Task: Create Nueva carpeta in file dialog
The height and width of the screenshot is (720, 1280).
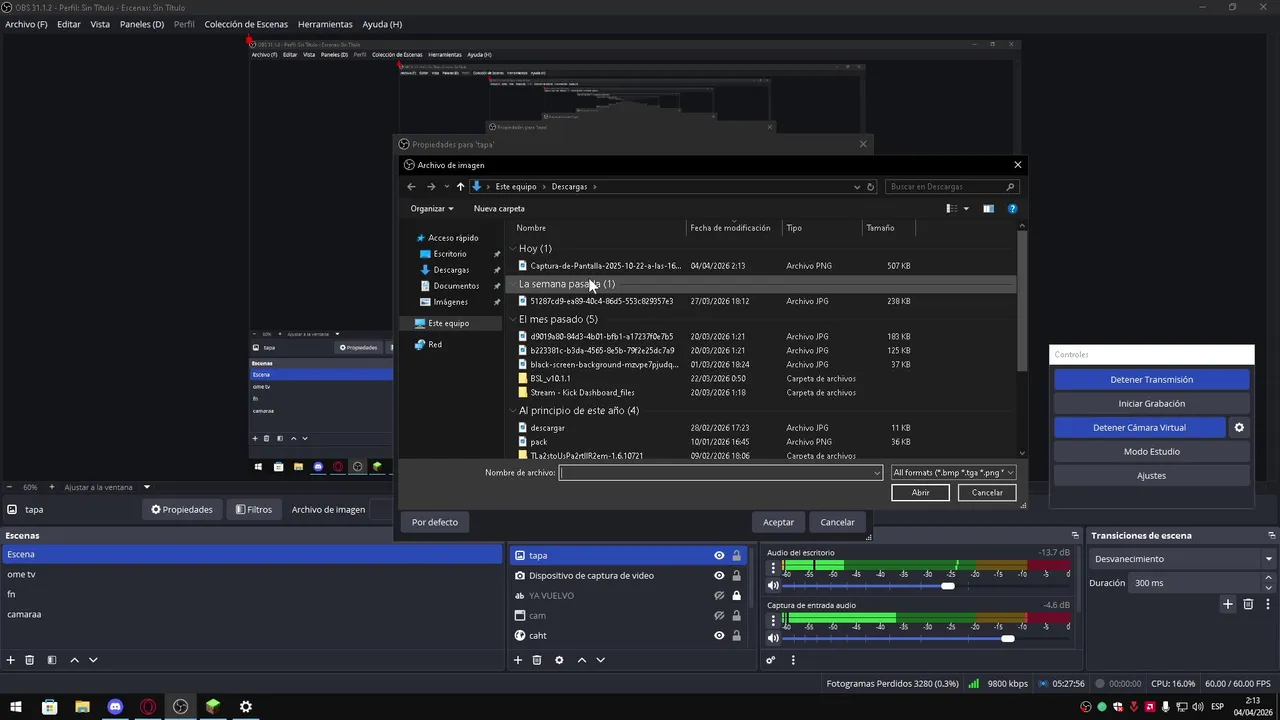Action: (x=499, y=209)
